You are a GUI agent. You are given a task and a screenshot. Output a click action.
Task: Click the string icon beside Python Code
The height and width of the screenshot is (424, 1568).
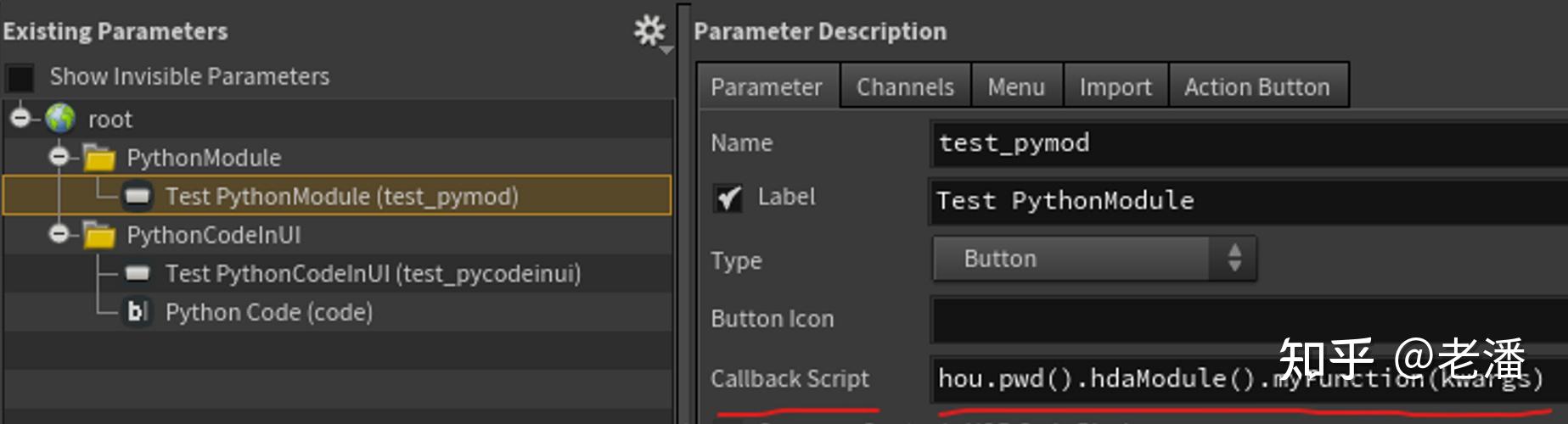coord(138,312)
